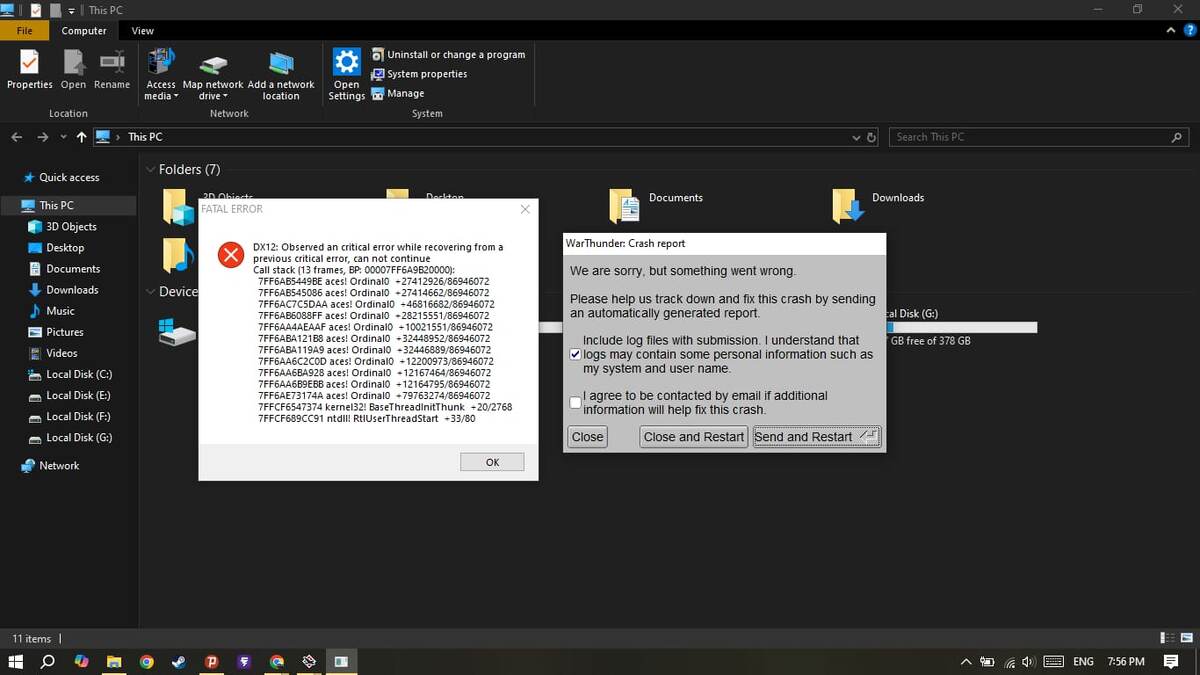Open the recent locations dropdown arrow
This screenshot has width=1200, height=675.
63,137
